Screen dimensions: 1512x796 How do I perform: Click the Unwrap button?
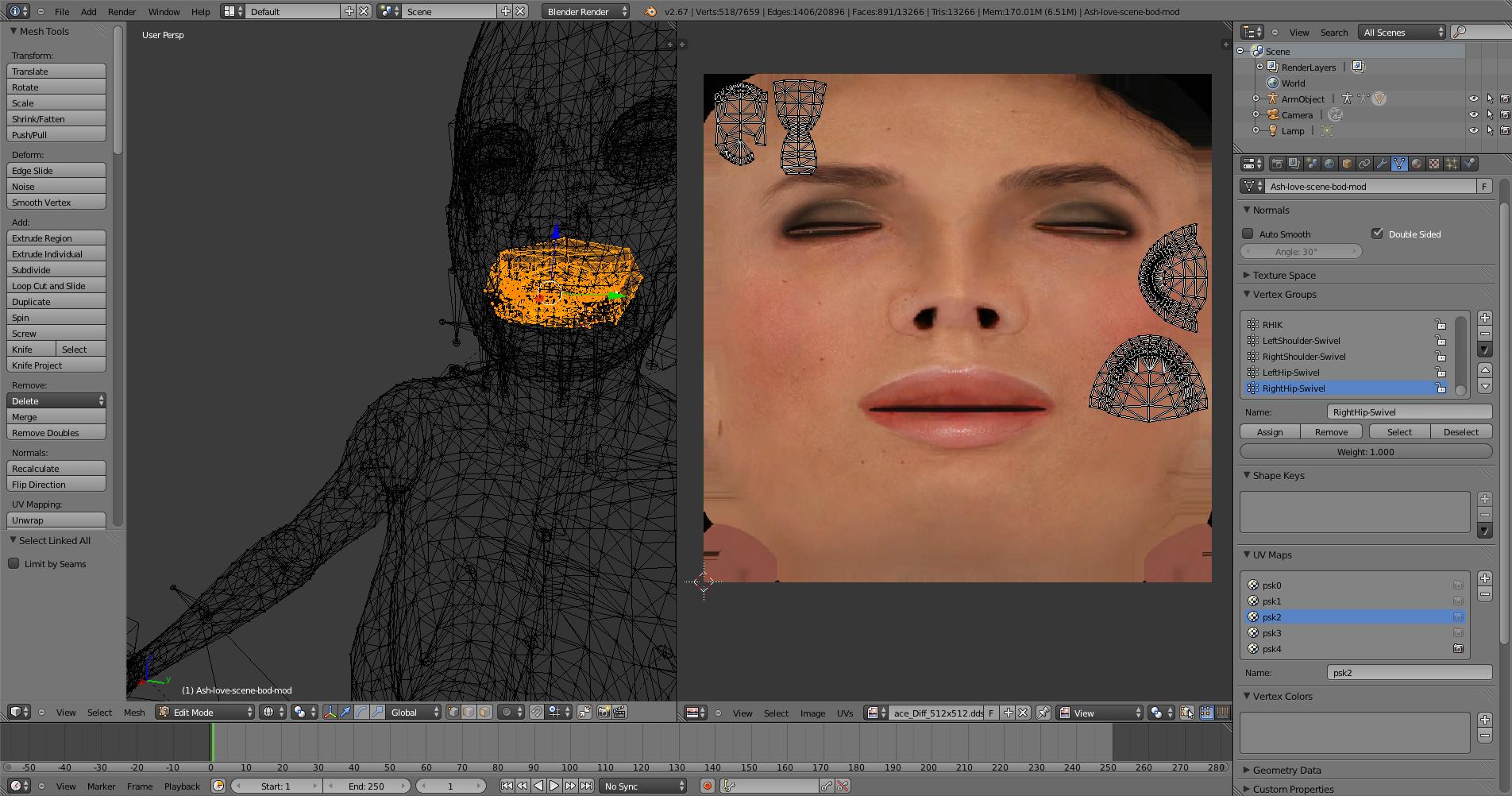(56, 520)
